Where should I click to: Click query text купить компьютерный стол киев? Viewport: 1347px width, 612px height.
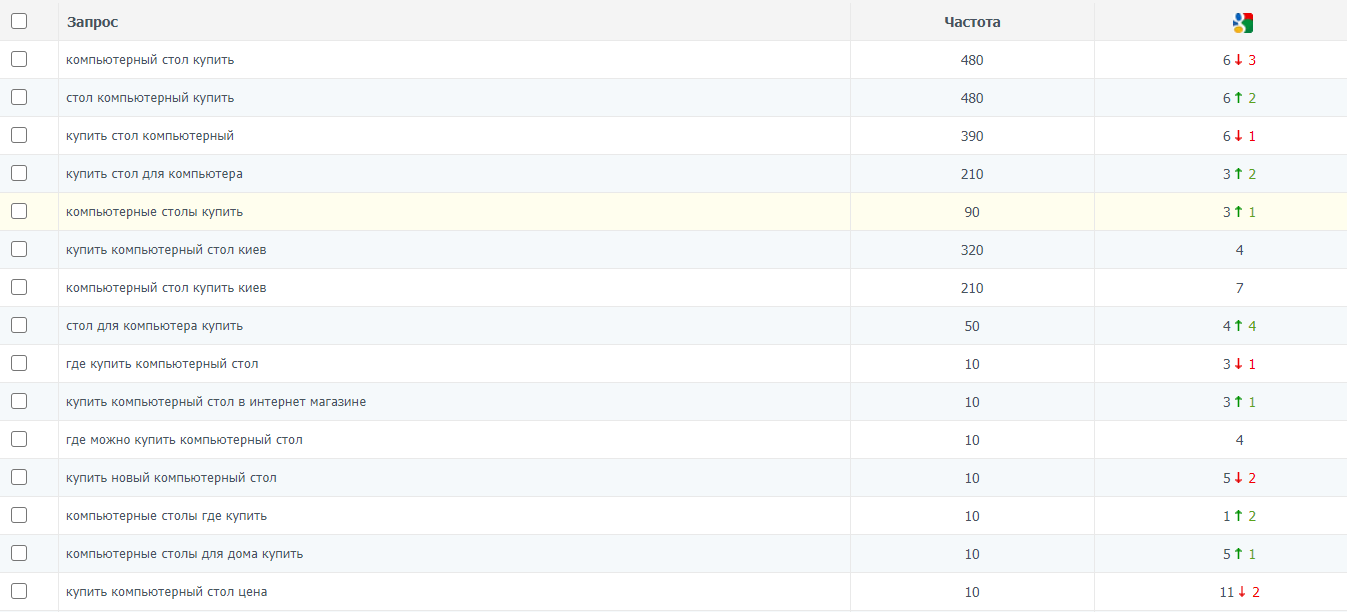(166, 250)
